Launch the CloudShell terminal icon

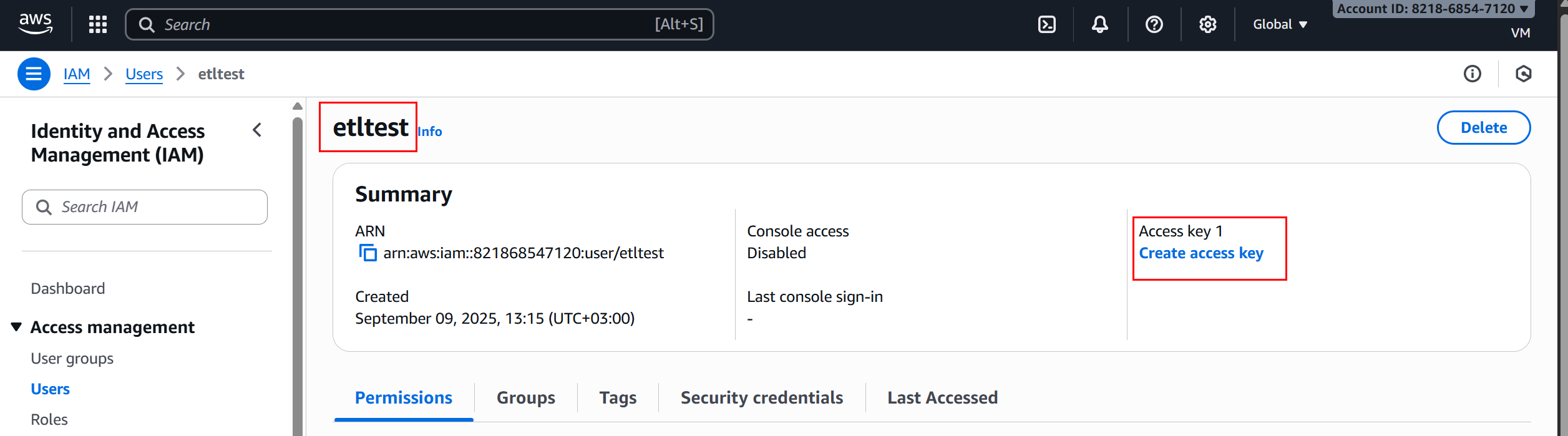(1046, 24)
